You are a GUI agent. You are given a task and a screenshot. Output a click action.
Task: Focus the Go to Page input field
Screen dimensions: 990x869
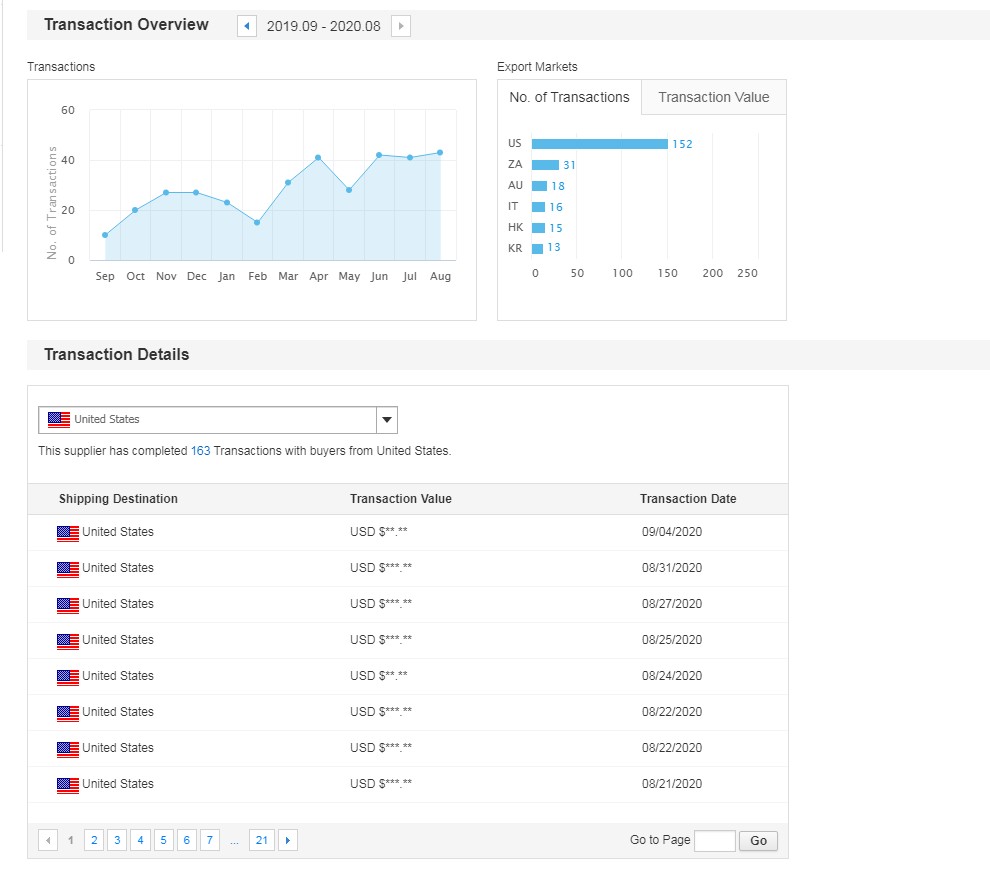714,840
